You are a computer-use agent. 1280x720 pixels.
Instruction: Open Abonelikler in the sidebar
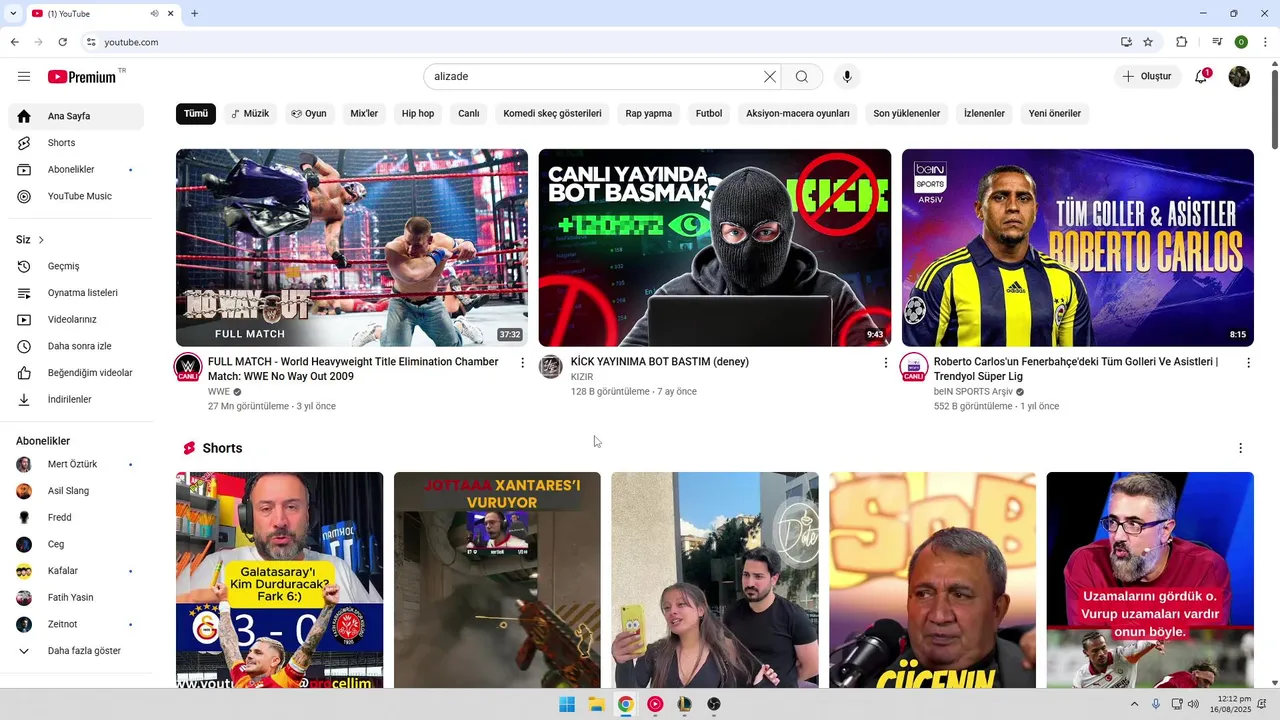76,170
